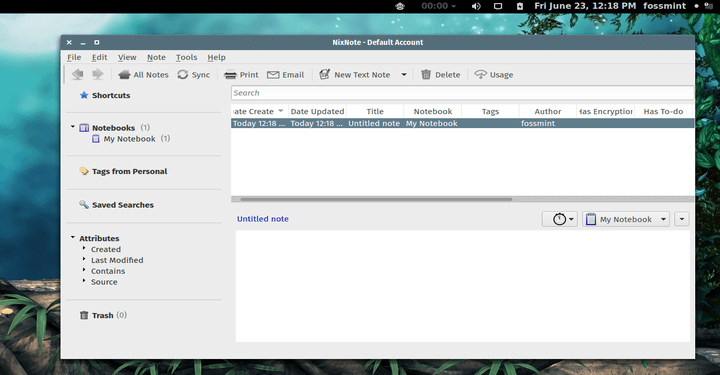
Task: Select the Last Modified attribute label
Action: [117, 260]
